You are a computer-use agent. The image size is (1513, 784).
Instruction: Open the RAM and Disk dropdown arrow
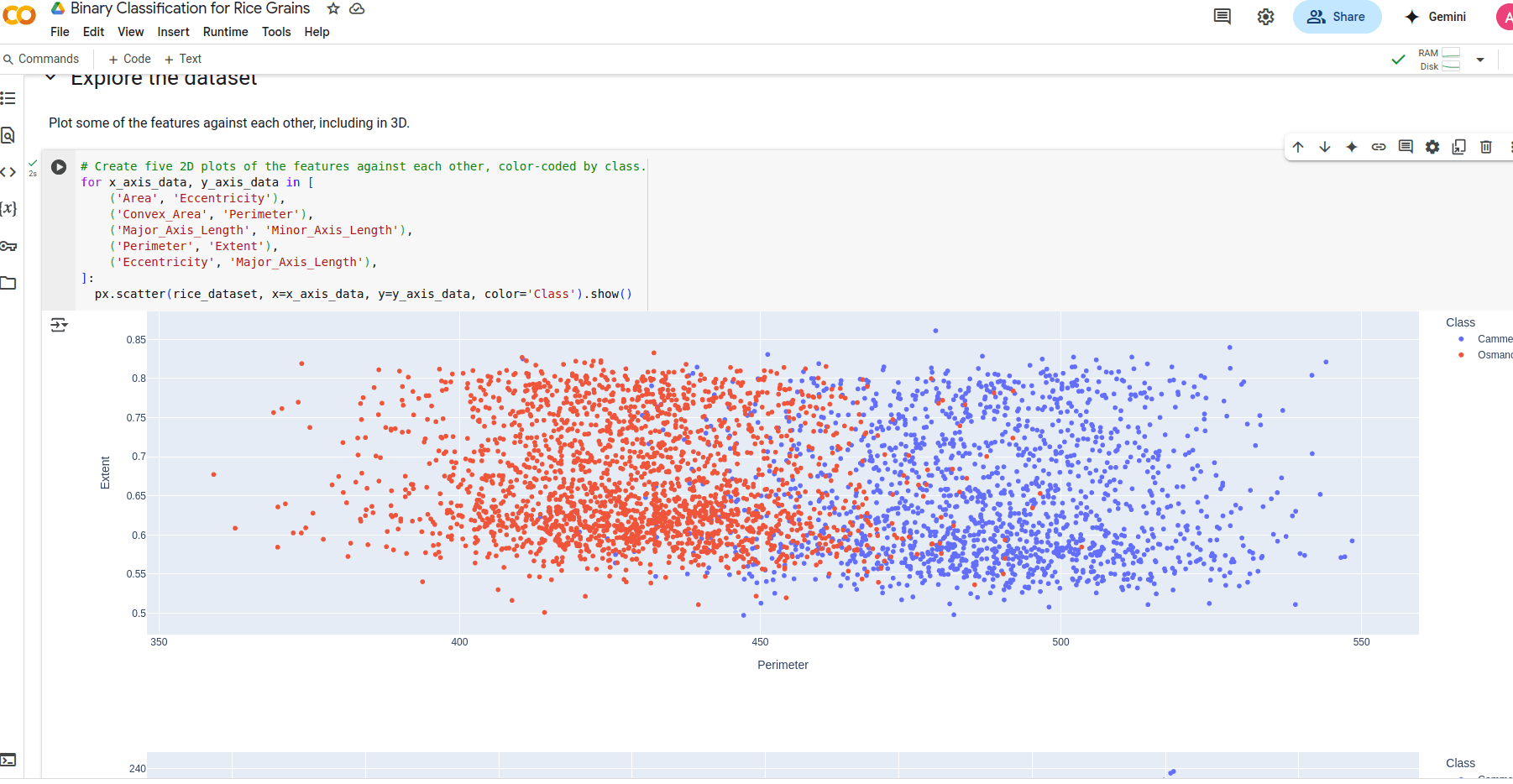coord(1480,60)
